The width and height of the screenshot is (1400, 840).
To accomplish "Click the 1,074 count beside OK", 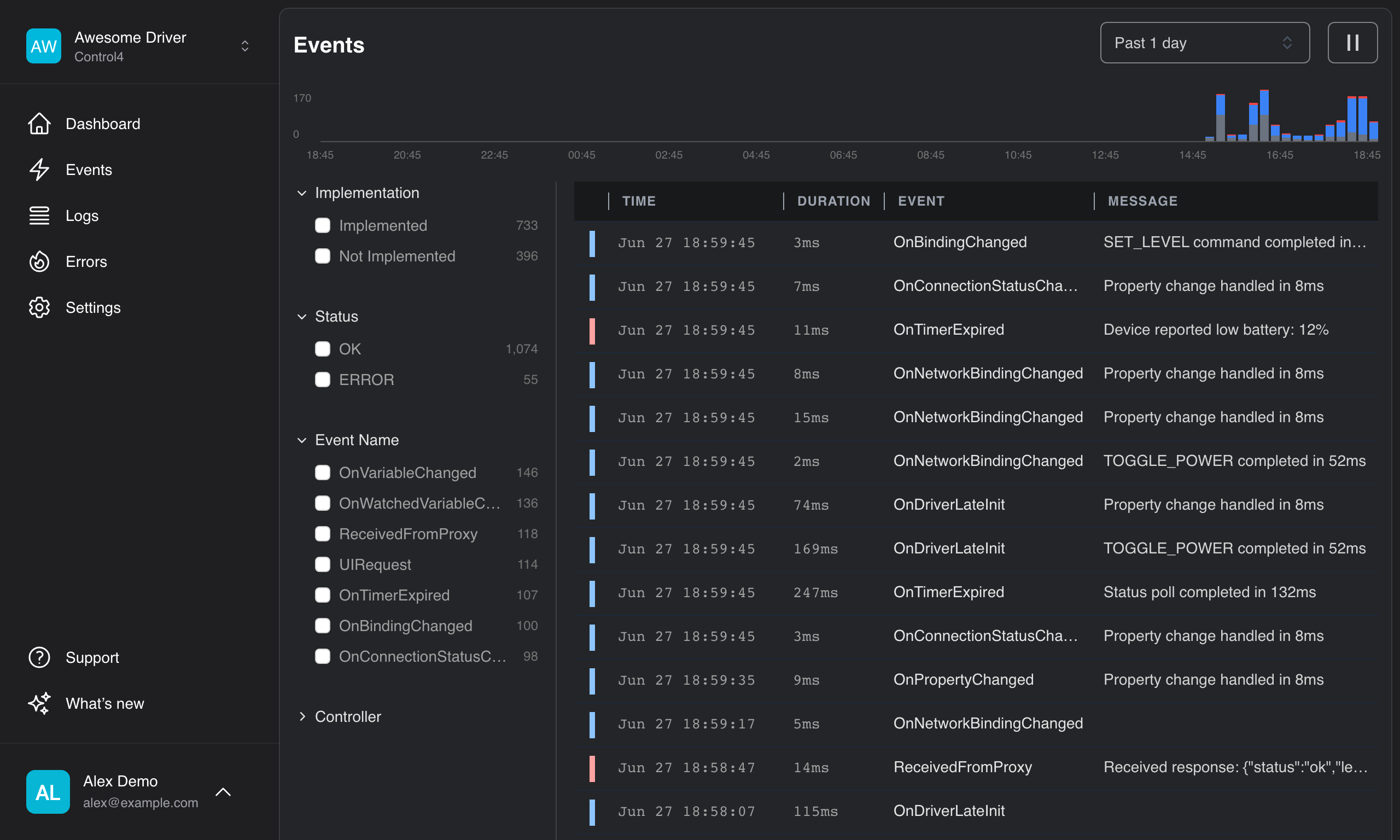I will [x=521, y=349].
